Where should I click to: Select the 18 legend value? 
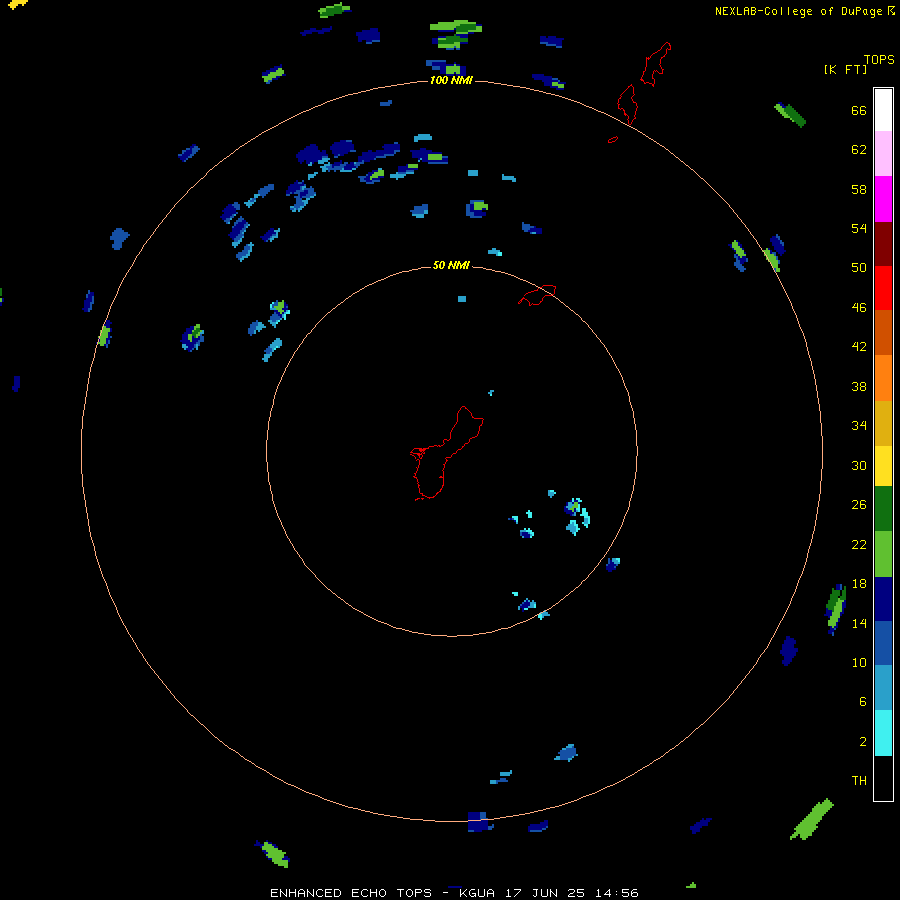859,584
